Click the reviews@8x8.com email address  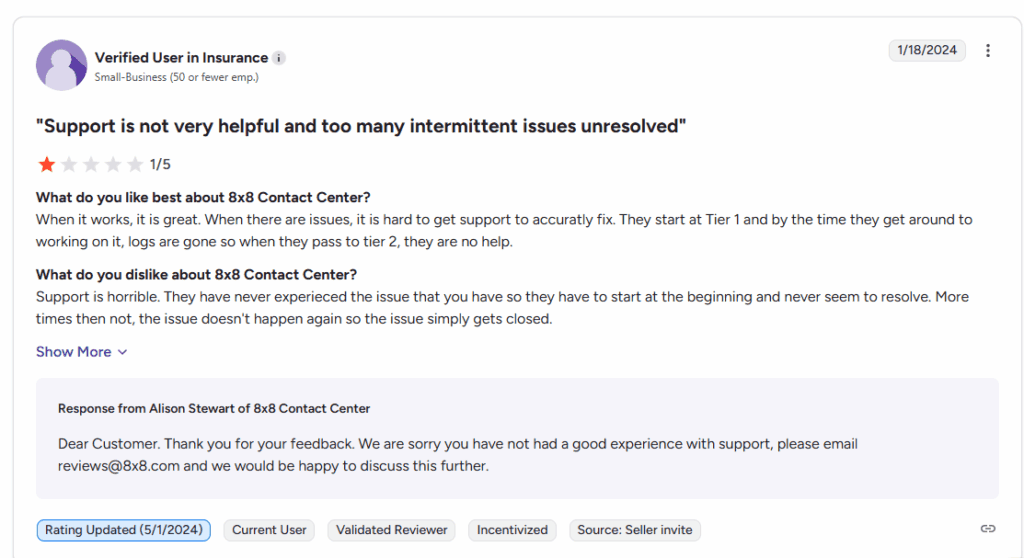[119, 466]
